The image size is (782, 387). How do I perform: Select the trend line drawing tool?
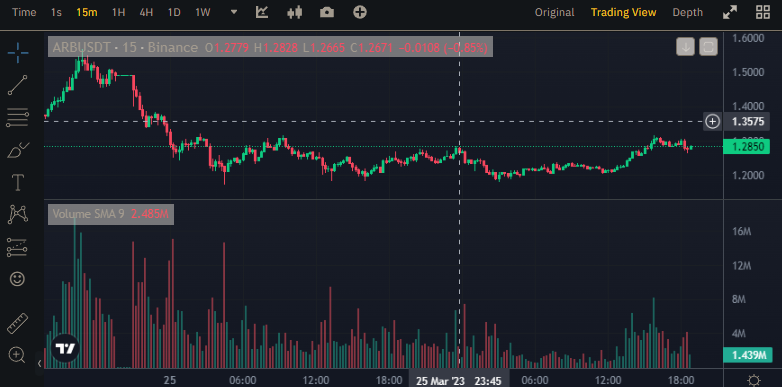[18, 85]
